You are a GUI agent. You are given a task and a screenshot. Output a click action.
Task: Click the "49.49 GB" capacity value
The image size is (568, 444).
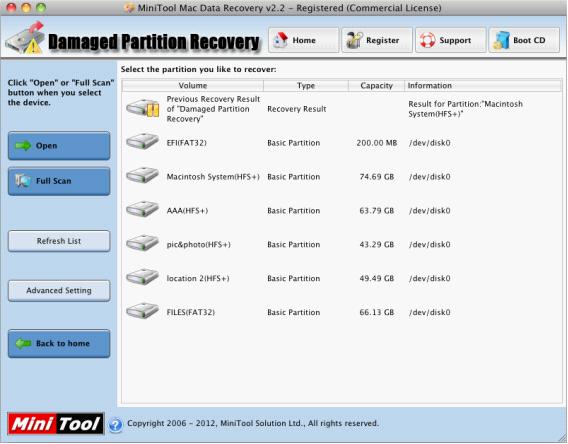pos(377,278)
